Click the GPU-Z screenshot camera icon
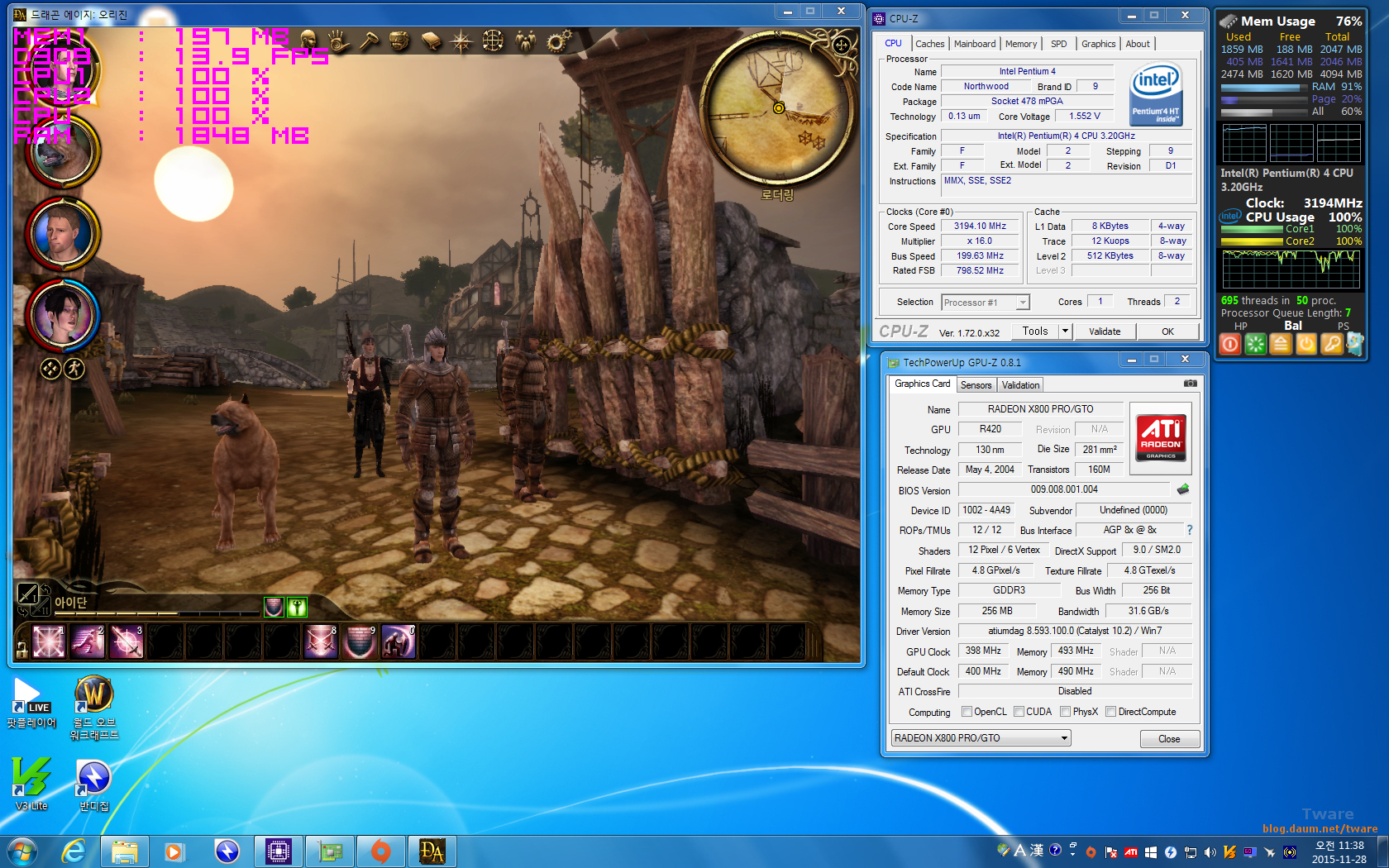The width and height of the screenshot is (1389, 868). 1190,384
